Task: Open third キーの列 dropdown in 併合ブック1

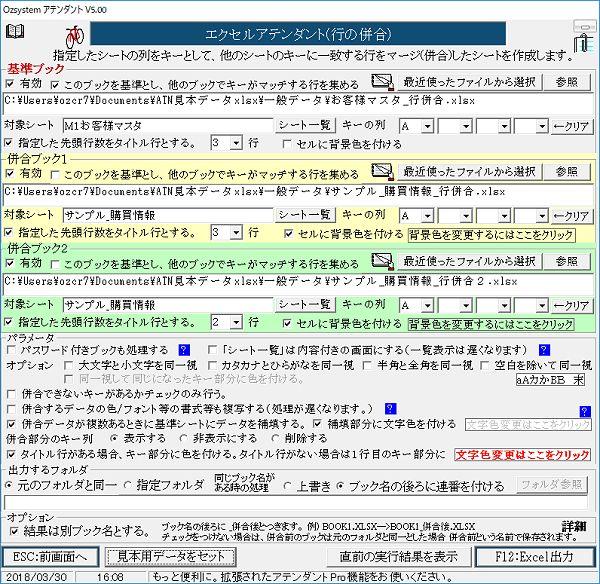Action: pos(504,216)
